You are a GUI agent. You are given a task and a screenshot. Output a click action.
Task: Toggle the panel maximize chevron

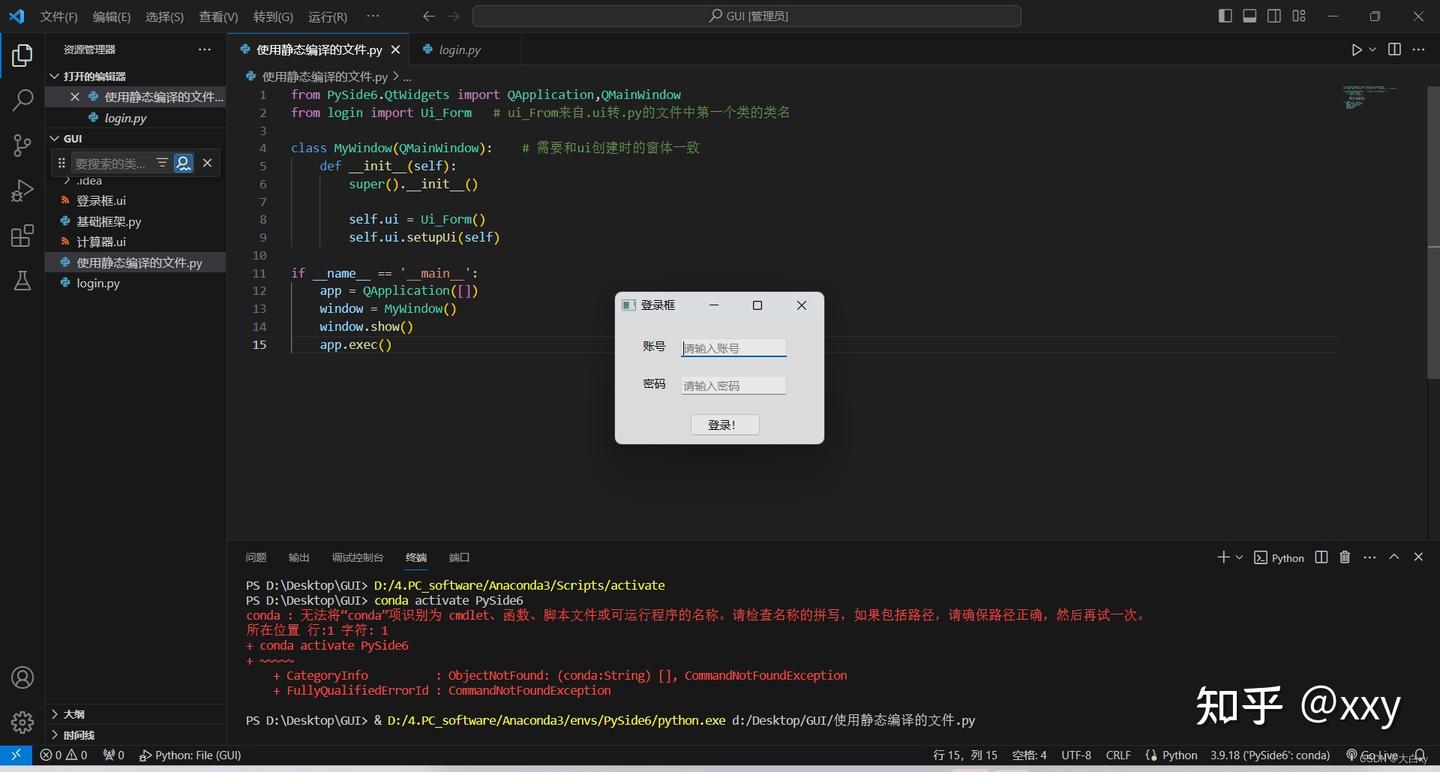(x=1393, y=557)
